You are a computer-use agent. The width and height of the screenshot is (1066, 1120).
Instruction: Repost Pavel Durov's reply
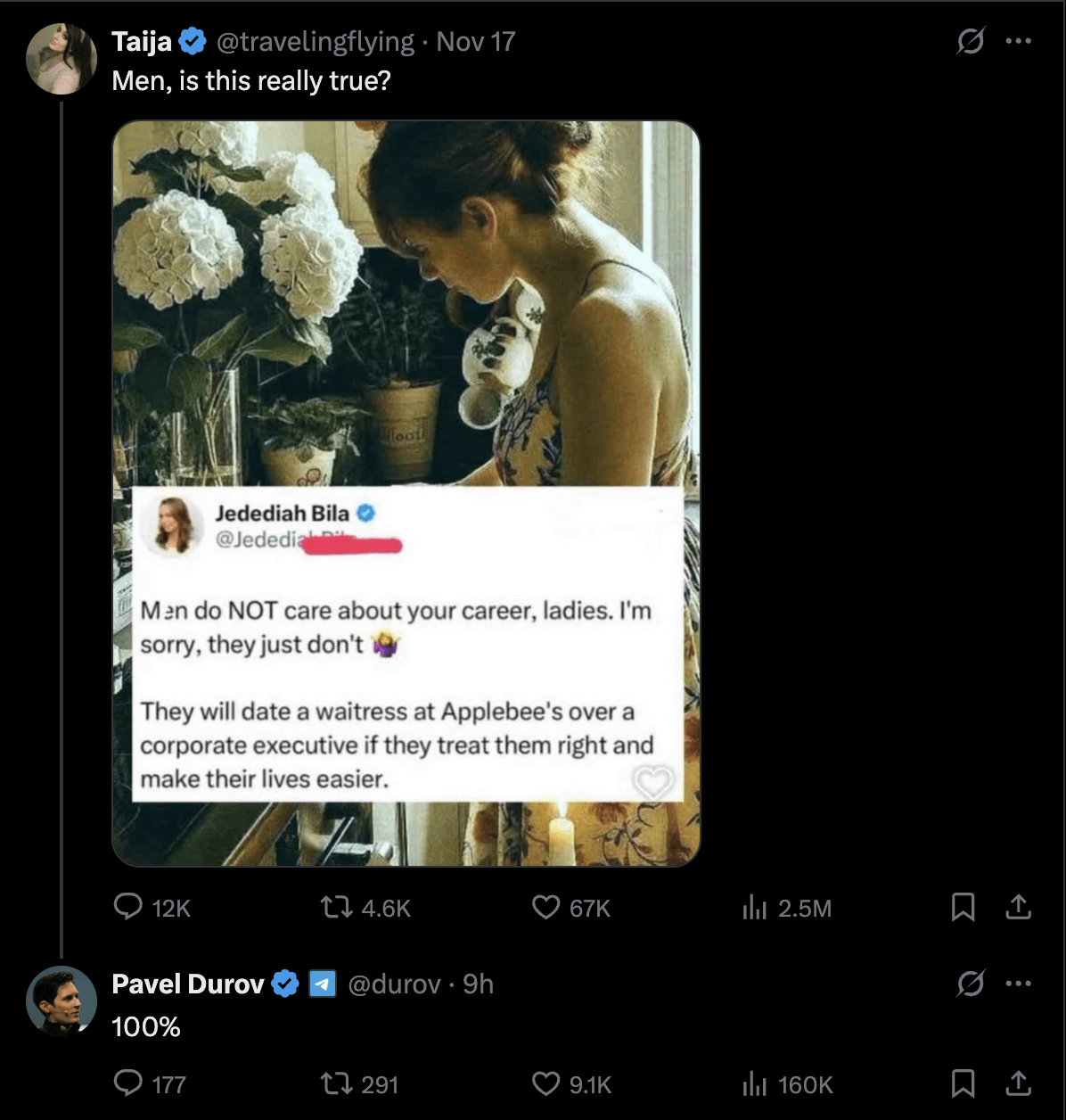(x=334, y=1083)
